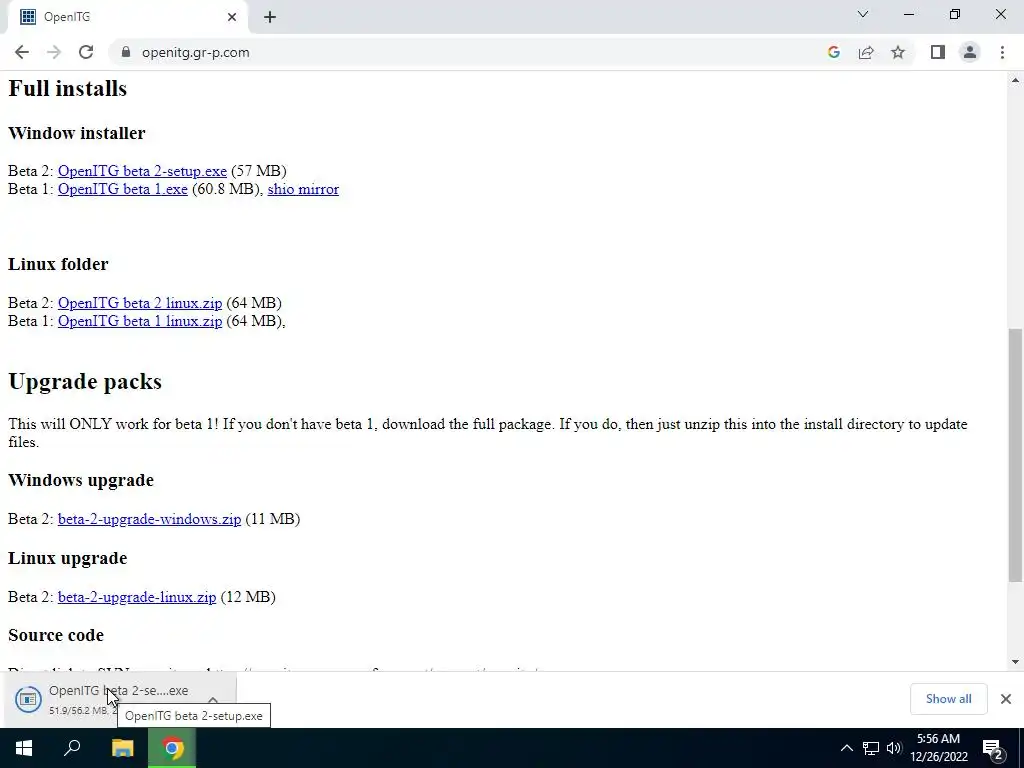The height and width of the screenshot is (768, 1024).
Task: Open the Chrome profile avatar
Action: coord(970,52)
